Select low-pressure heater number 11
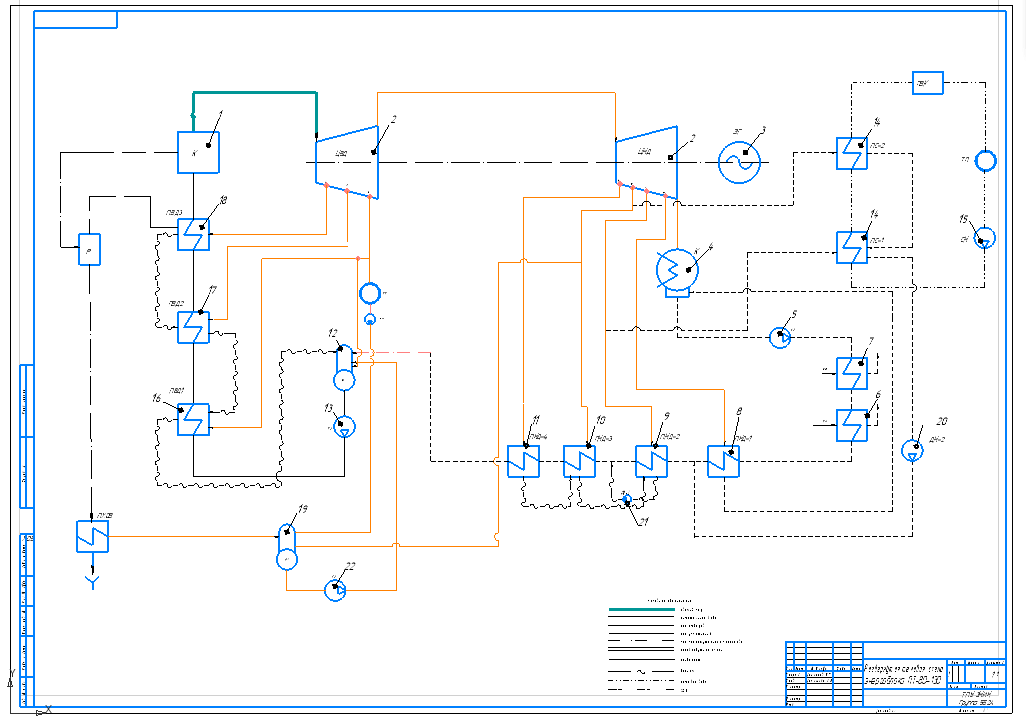1026x720 pixels. (x=523, y=461)
